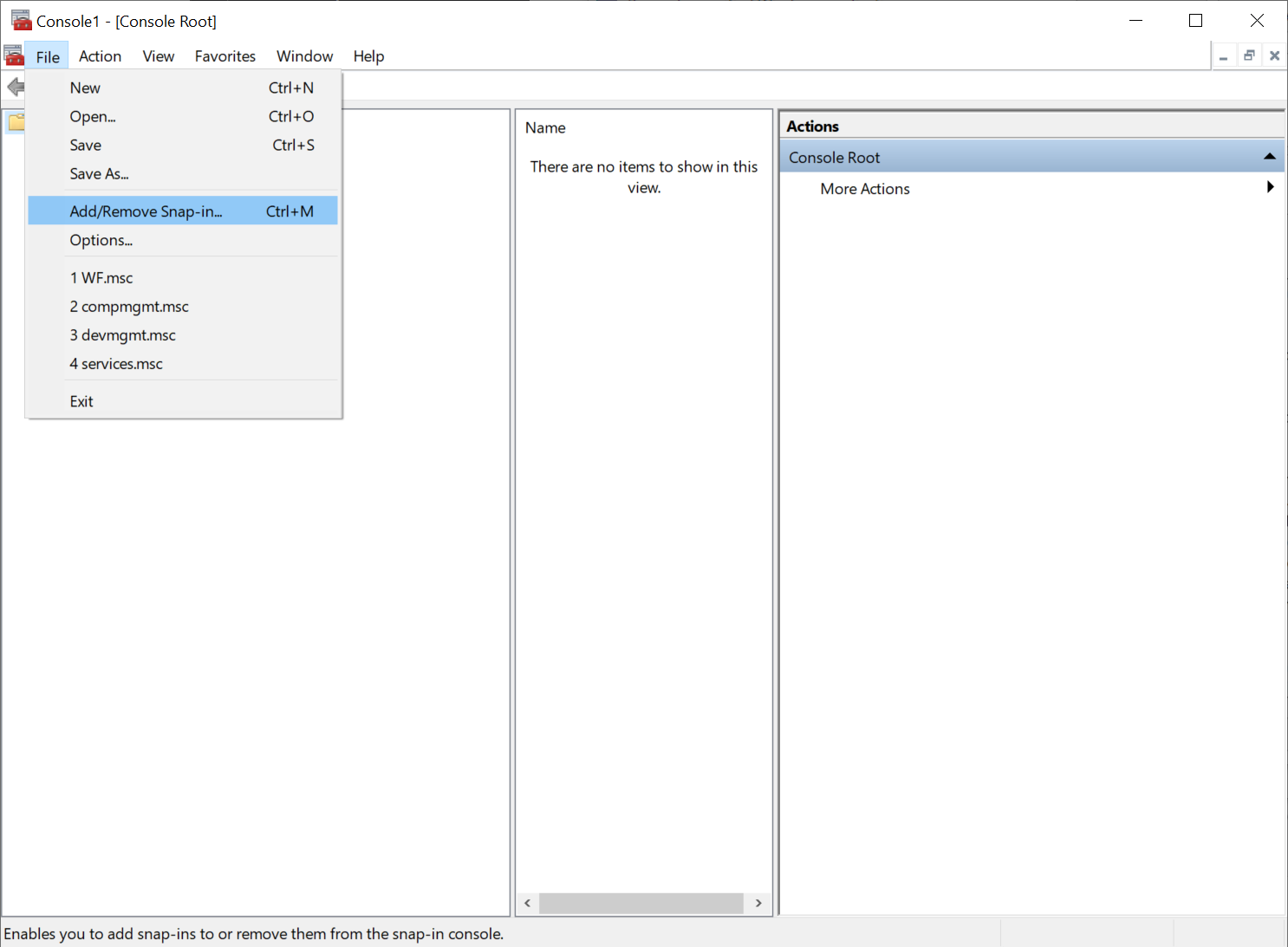Click the MMC toolbox icon in the title bar

click(x=21, y=19)
